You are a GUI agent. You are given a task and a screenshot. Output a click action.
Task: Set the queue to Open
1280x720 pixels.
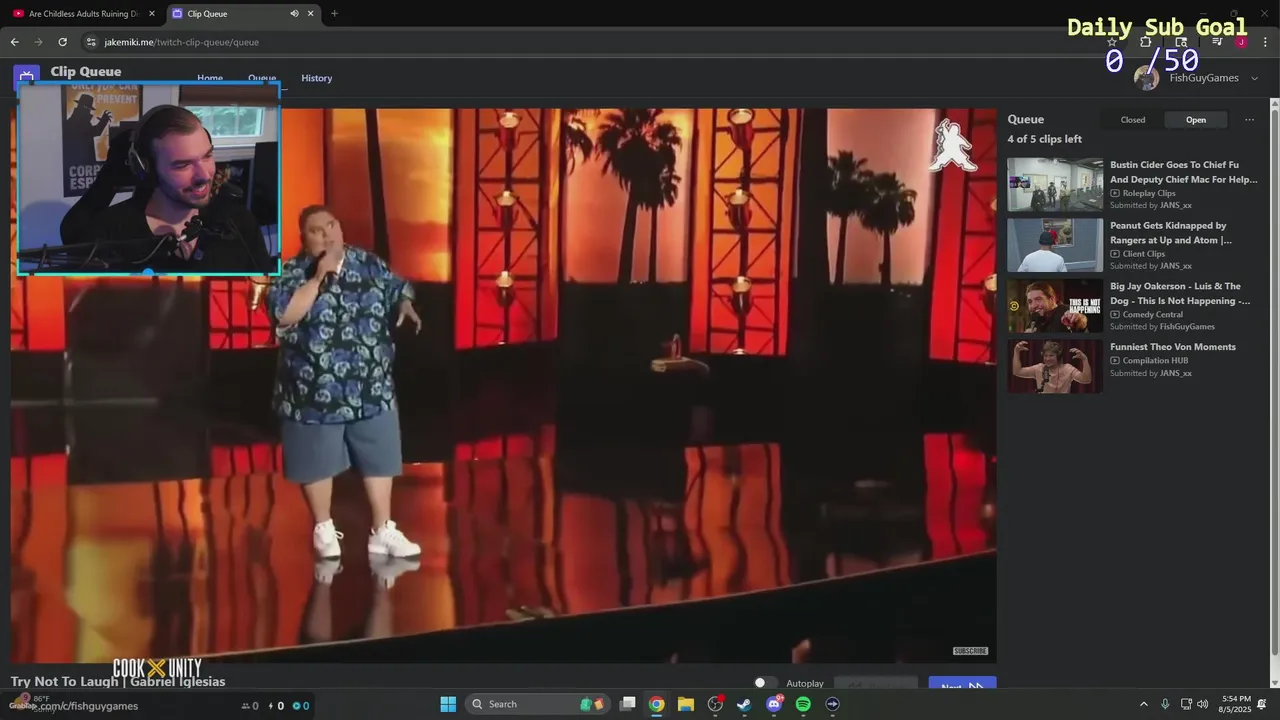(x=1196, y=120)
